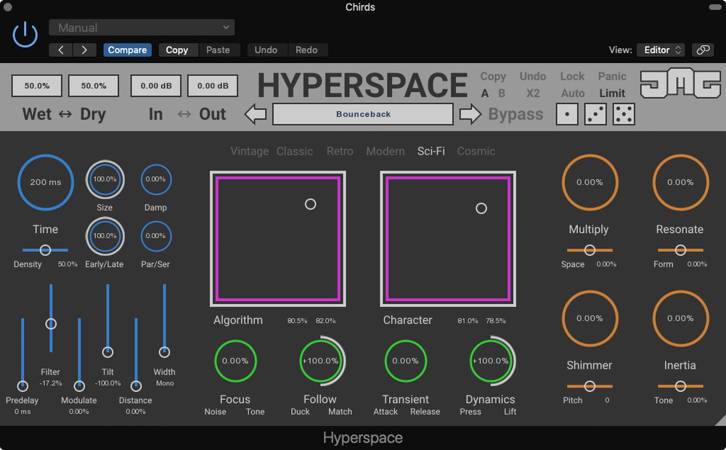Select the Cosmic mode tab
This screenshot has height=450, width=726.
[x=476, y=151]
